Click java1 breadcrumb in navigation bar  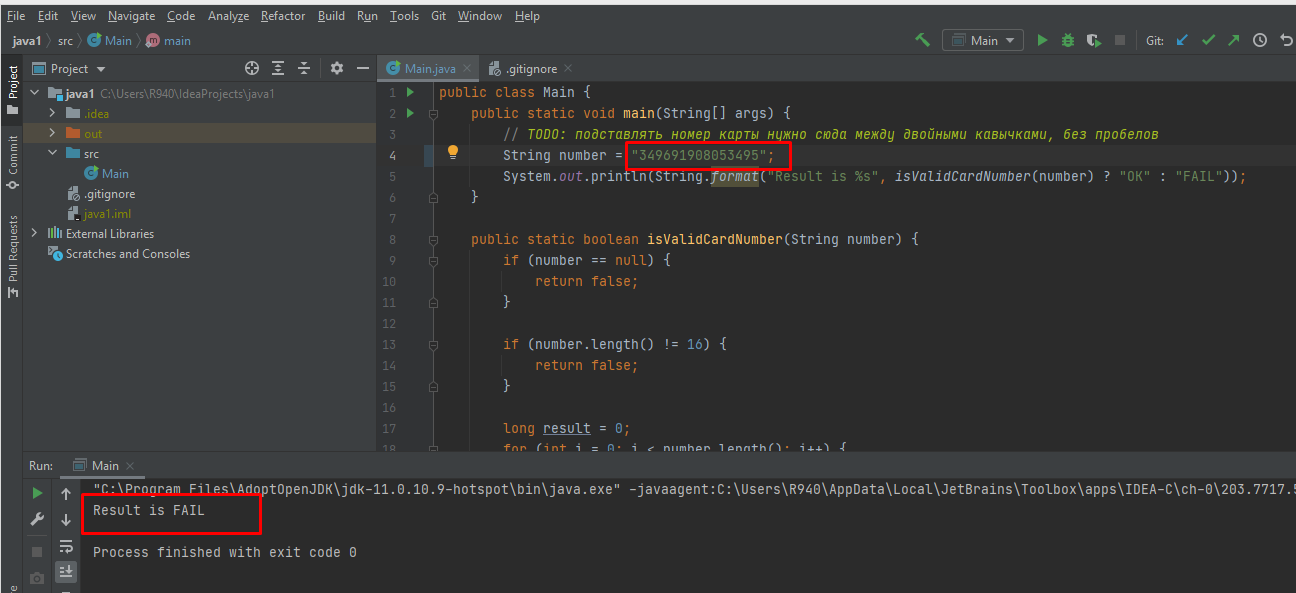click(26, 40)
